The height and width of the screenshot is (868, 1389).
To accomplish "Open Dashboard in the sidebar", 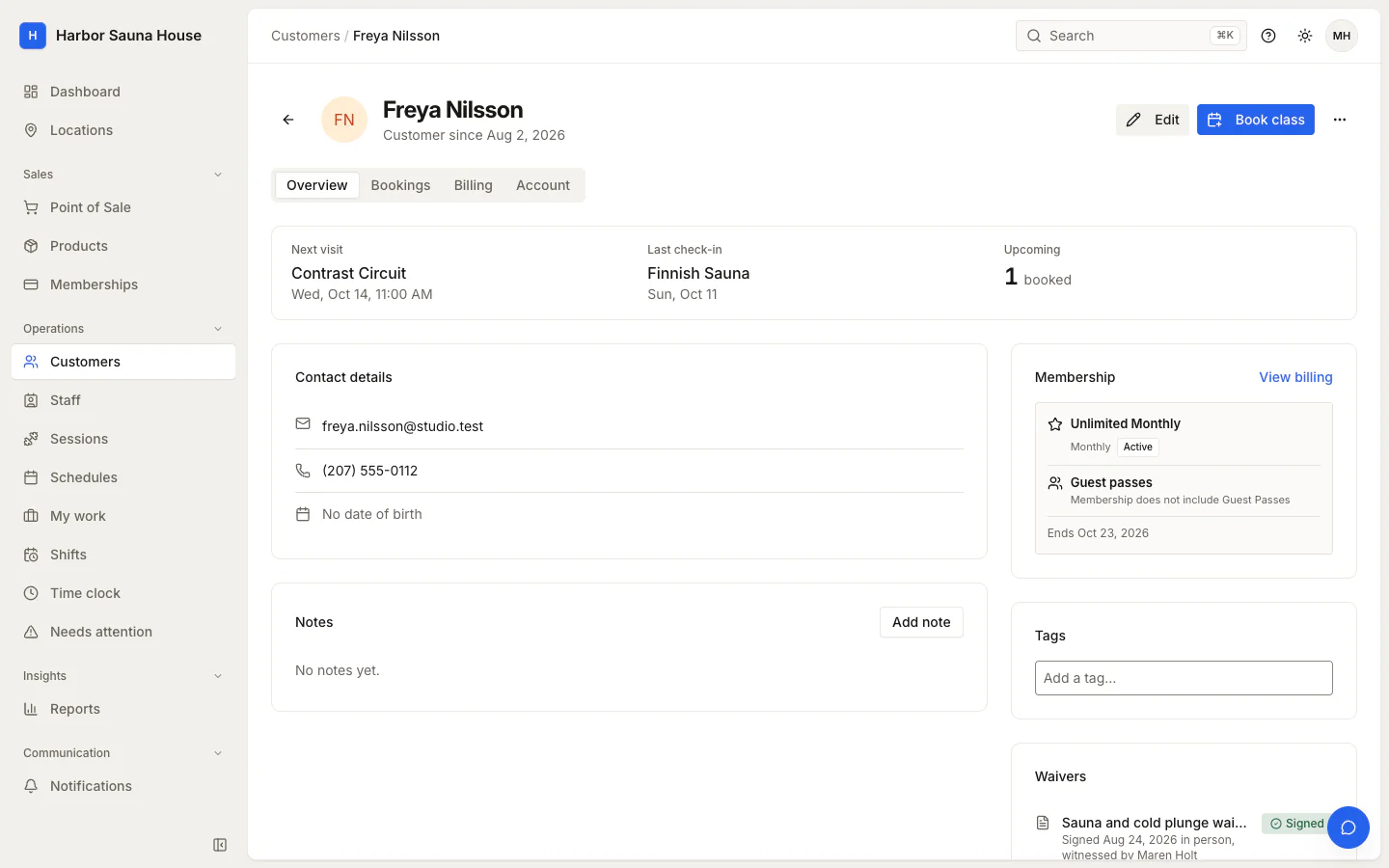I will [x=123, y=92].
